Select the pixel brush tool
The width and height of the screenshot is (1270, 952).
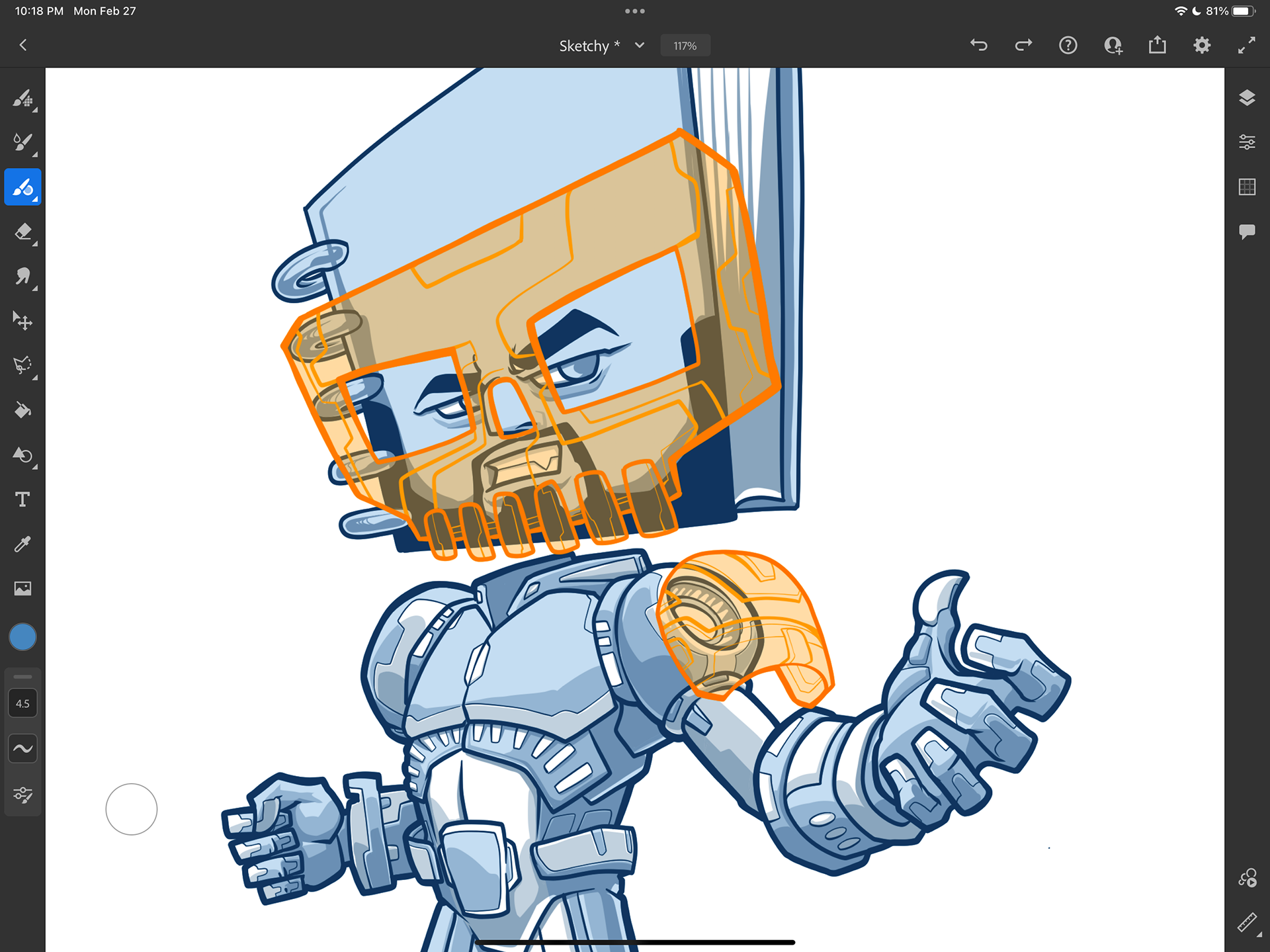tap(22, 99)
